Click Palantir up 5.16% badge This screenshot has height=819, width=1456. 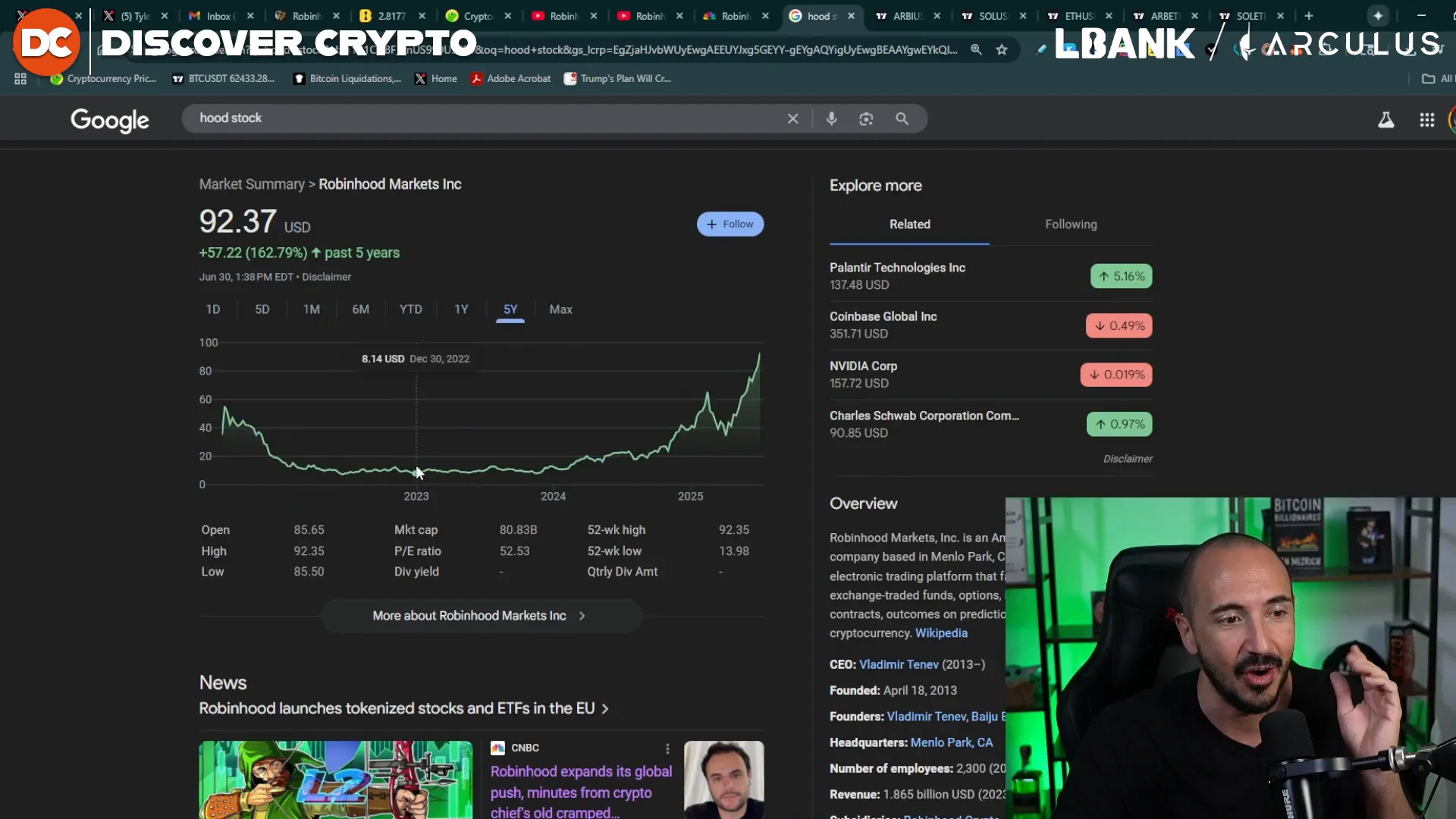[1121, 277]
